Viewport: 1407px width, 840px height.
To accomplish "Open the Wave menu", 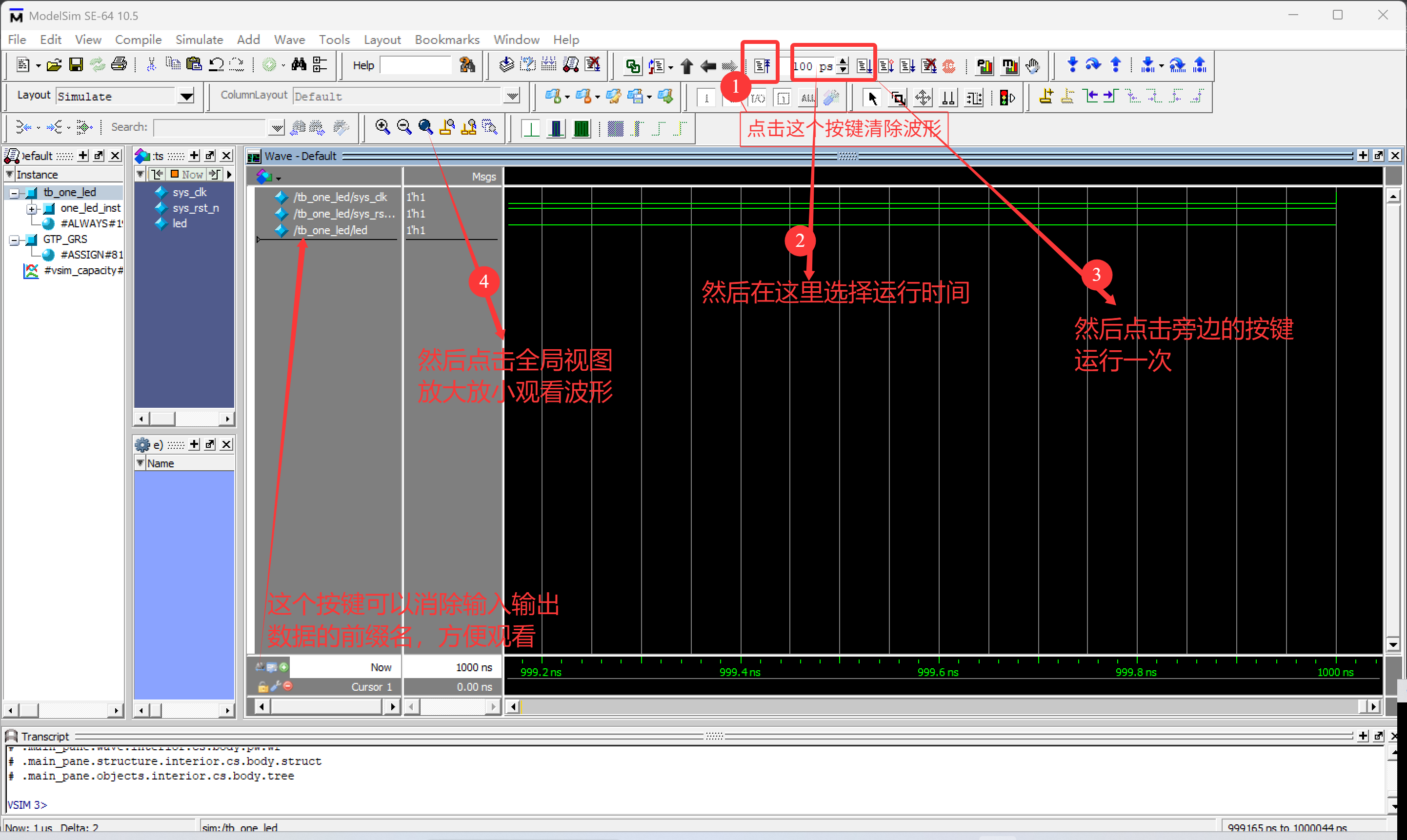I will 289,40.
